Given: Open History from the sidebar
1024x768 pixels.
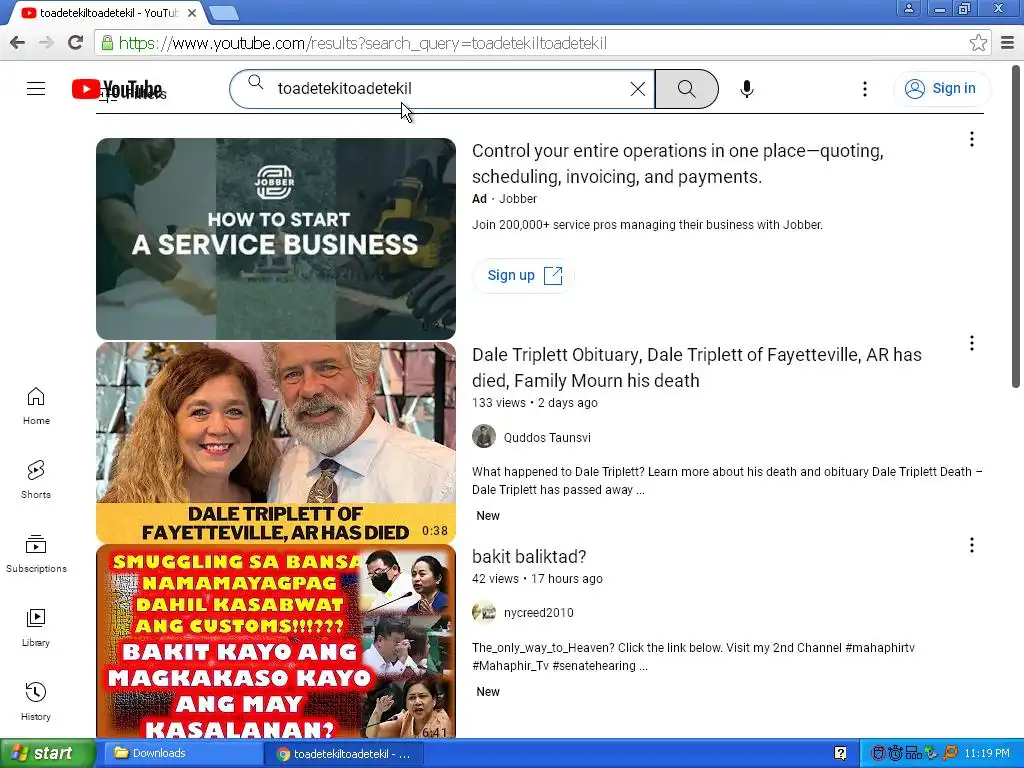Looking at the screenshot, I should click(36, 701).
